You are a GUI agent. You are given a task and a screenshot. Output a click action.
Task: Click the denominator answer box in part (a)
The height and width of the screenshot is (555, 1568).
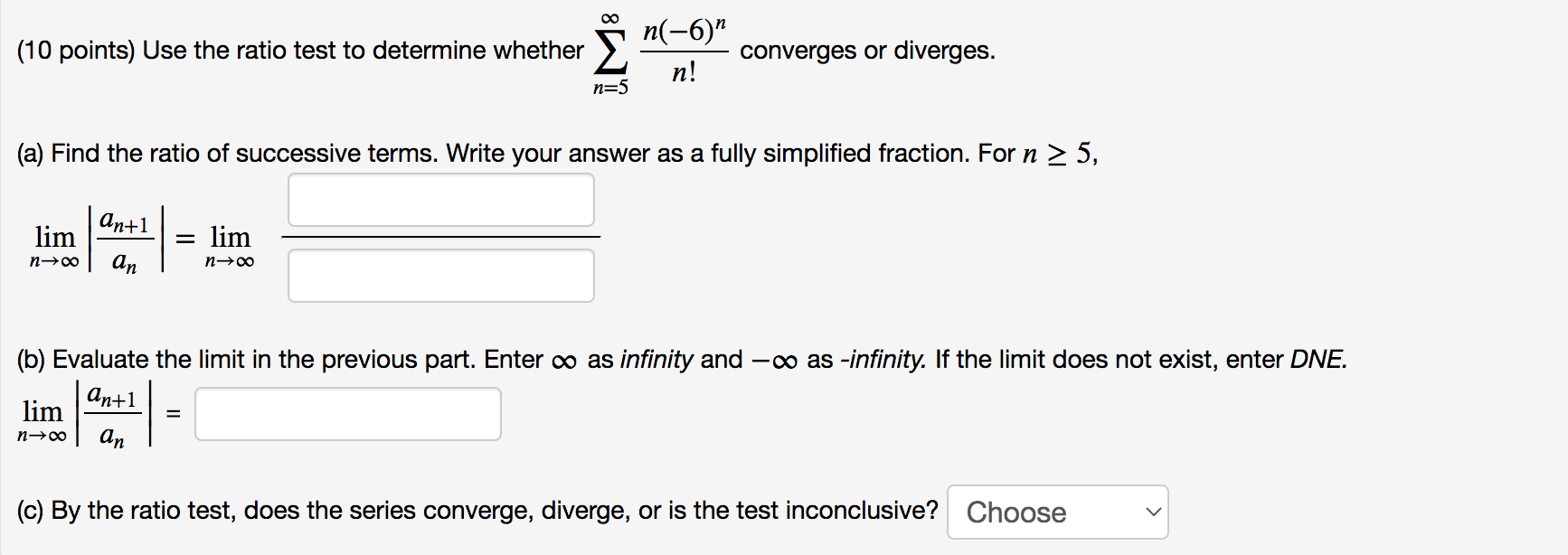440,275
